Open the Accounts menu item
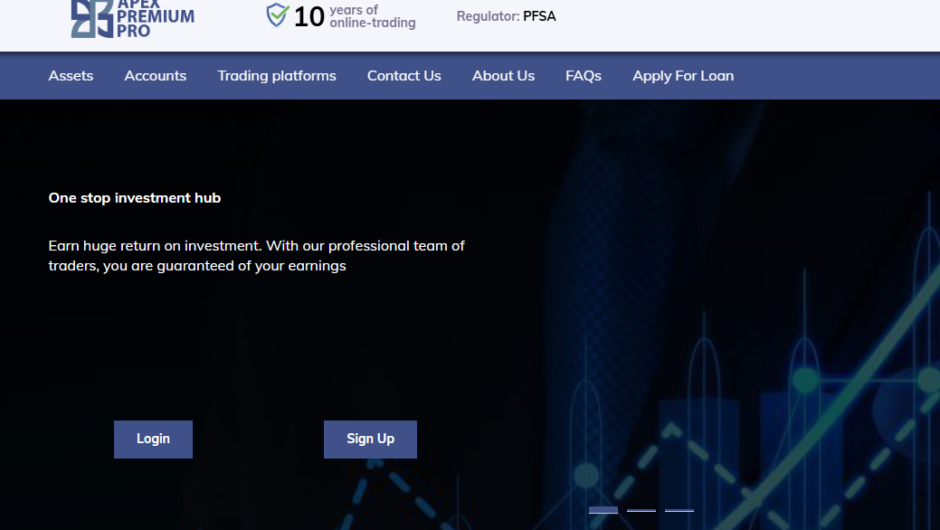The height and width of the screenshot is (530, 940). [155, 76]
